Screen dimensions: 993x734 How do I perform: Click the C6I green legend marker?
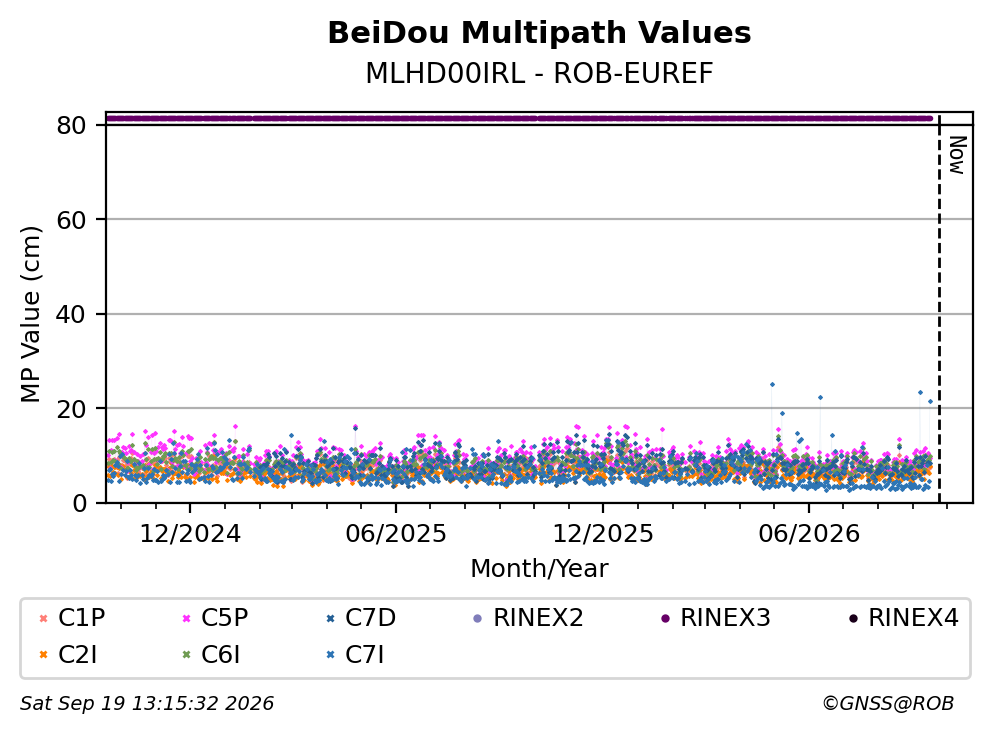pos(186,655)
